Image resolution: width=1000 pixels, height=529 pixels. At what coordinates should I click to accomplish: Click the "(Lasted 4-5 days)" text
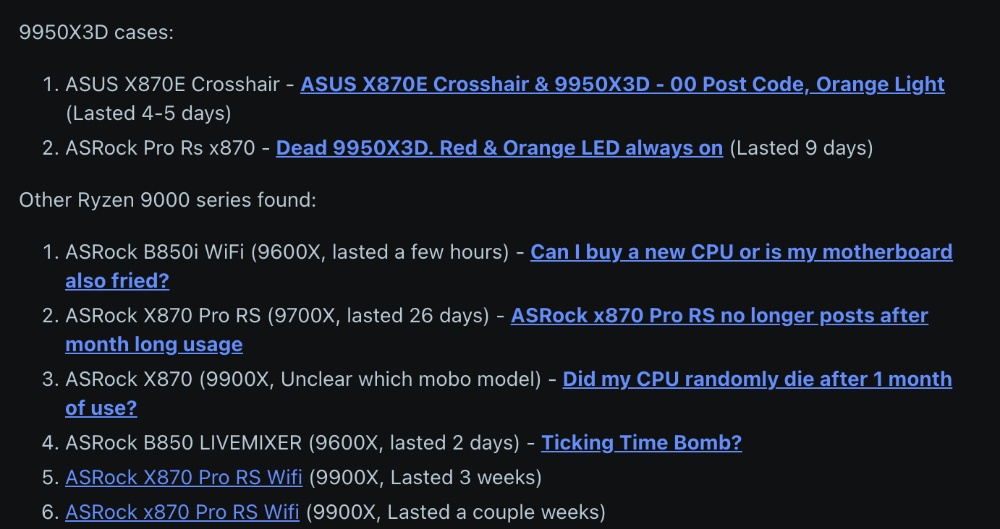tap(148, 113)
